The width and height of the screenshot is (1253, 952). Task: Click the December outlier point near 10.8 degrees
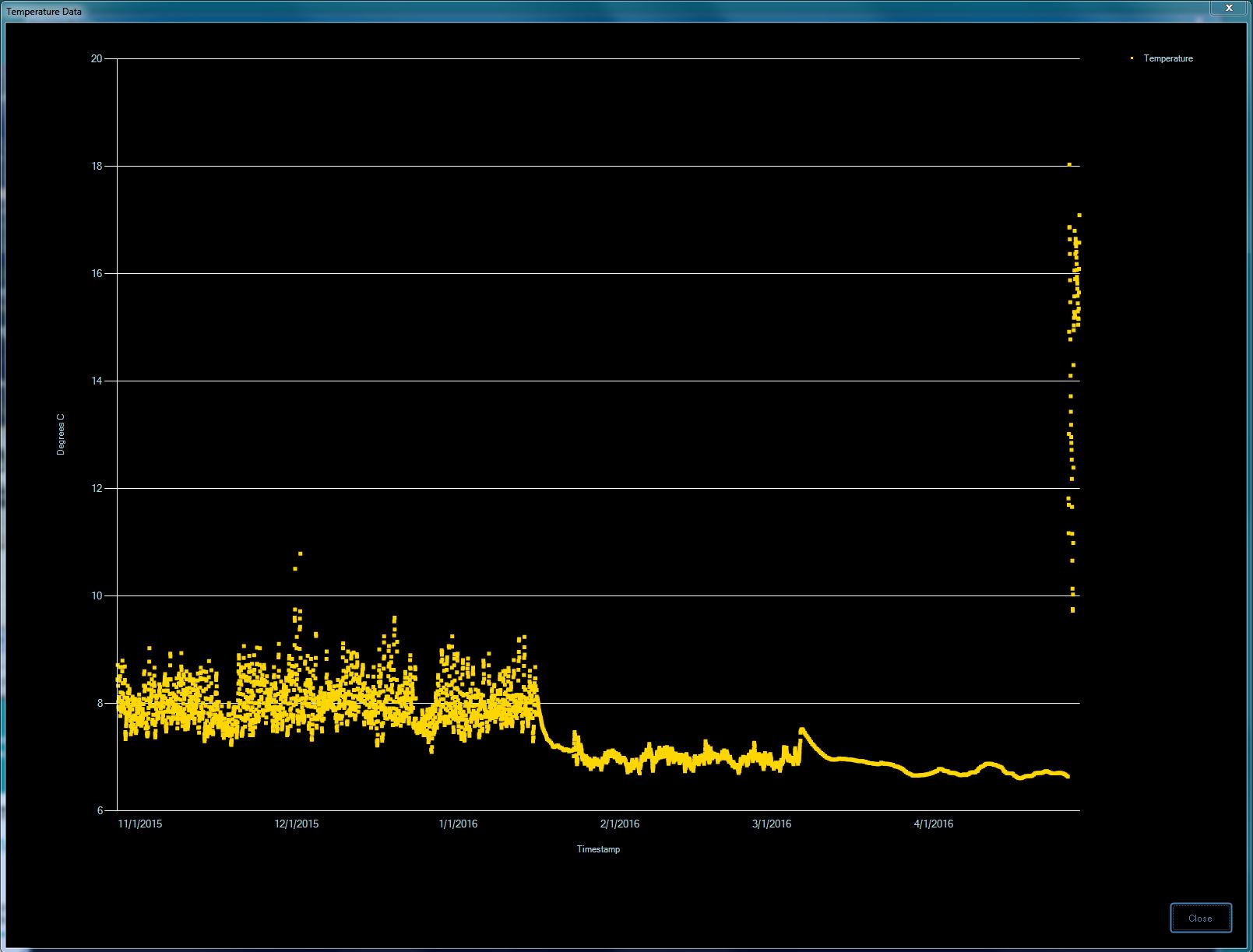click(301, 553)
